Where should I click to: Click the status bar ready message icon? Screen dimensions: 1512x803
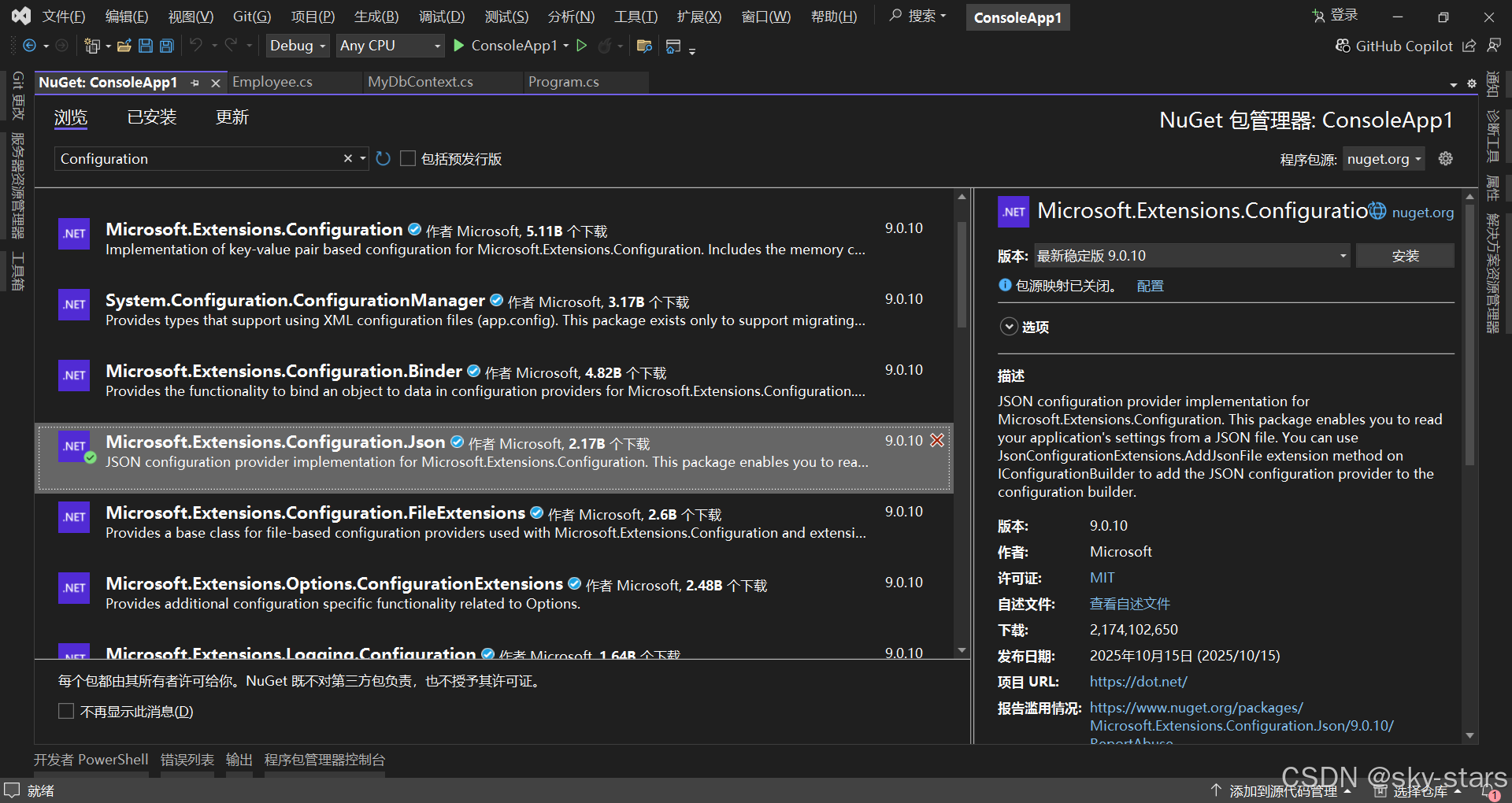click(12, 790)
